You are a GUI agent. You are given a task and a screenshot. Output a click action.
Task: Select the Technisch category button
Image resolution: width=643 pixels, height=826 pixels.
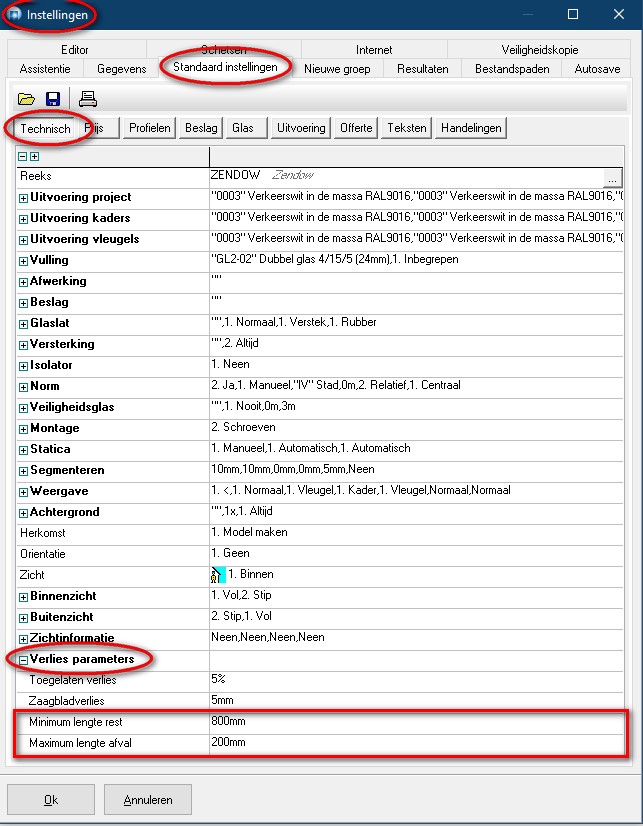point(45,128)
